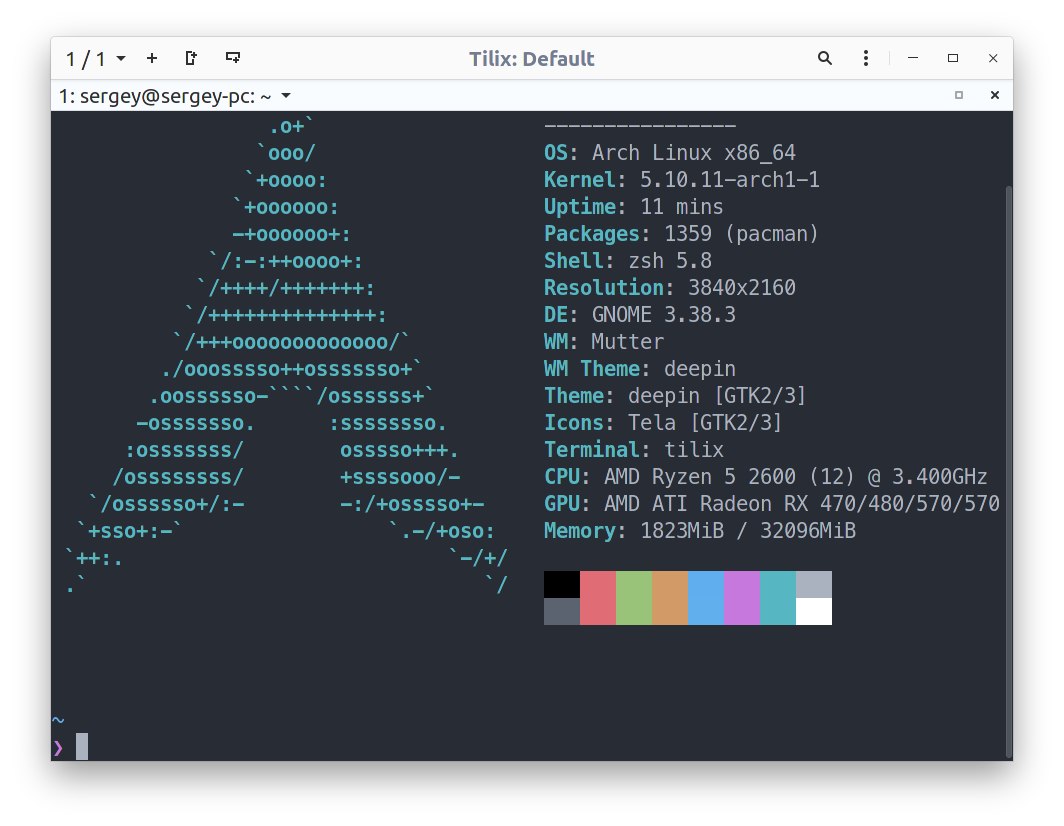Viewport: 1064px width, 826px height.
Task: Click the '1: sergey@sergey-pc: ~' terminal title
Action: [x=165, y=96]
